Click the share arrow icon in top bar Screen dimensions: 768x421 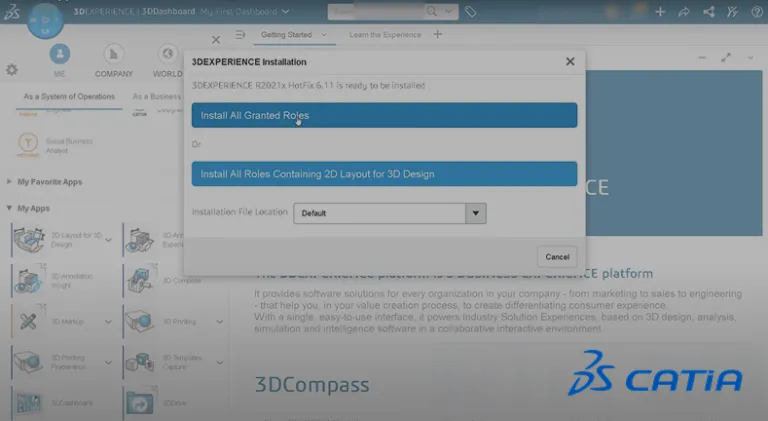(x=684, y=11)
